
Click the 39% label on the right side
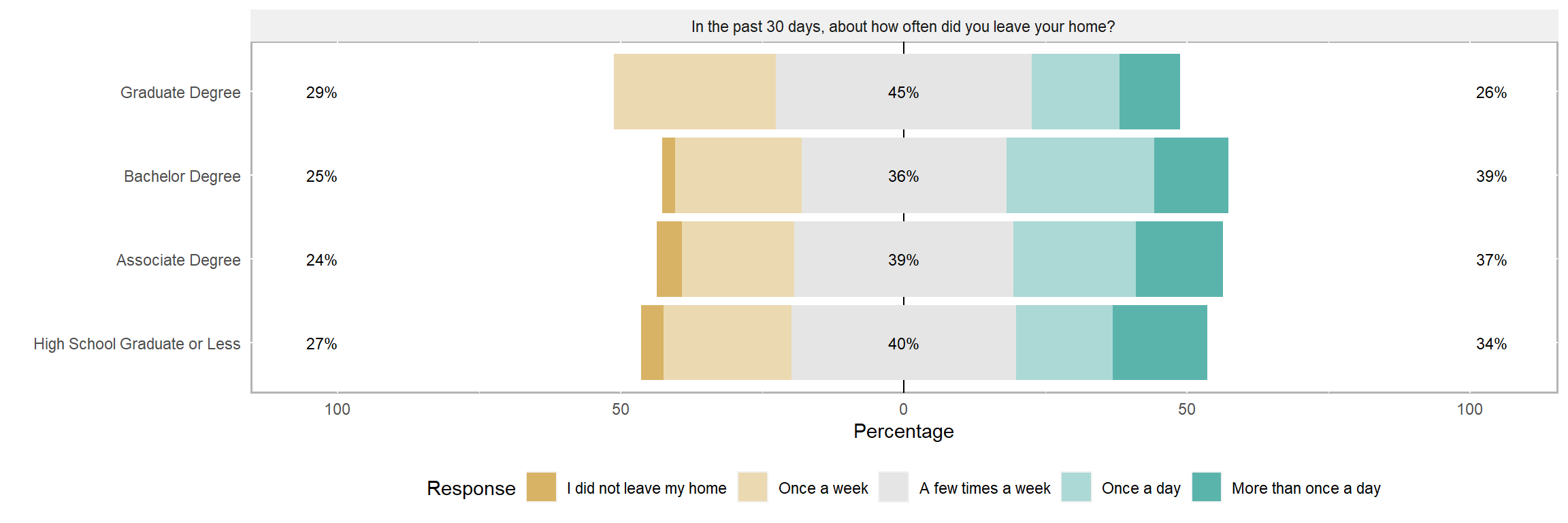pyautogui.click(x=1490, y=176)
